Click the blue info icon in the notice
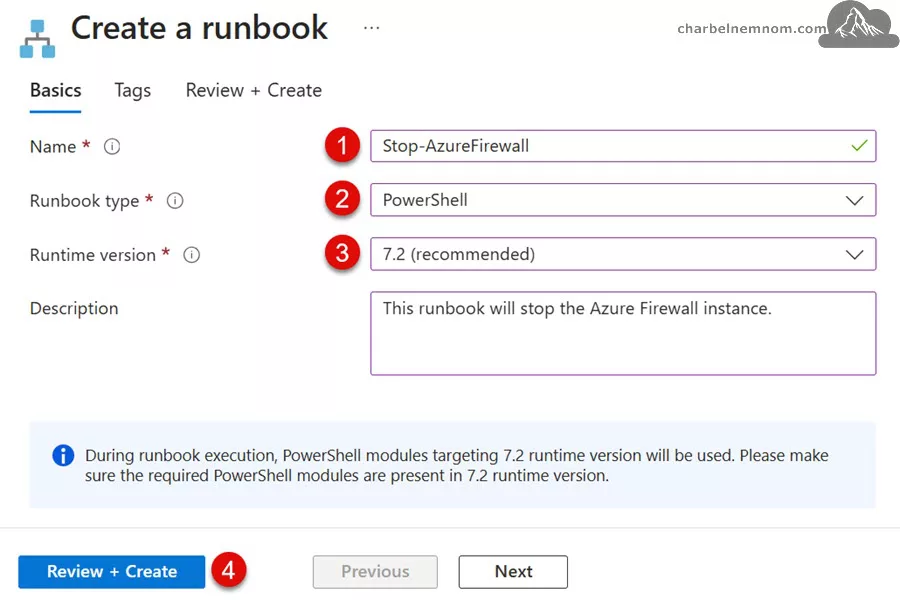This screenshot has width=900, height=600. pos(63,455)
